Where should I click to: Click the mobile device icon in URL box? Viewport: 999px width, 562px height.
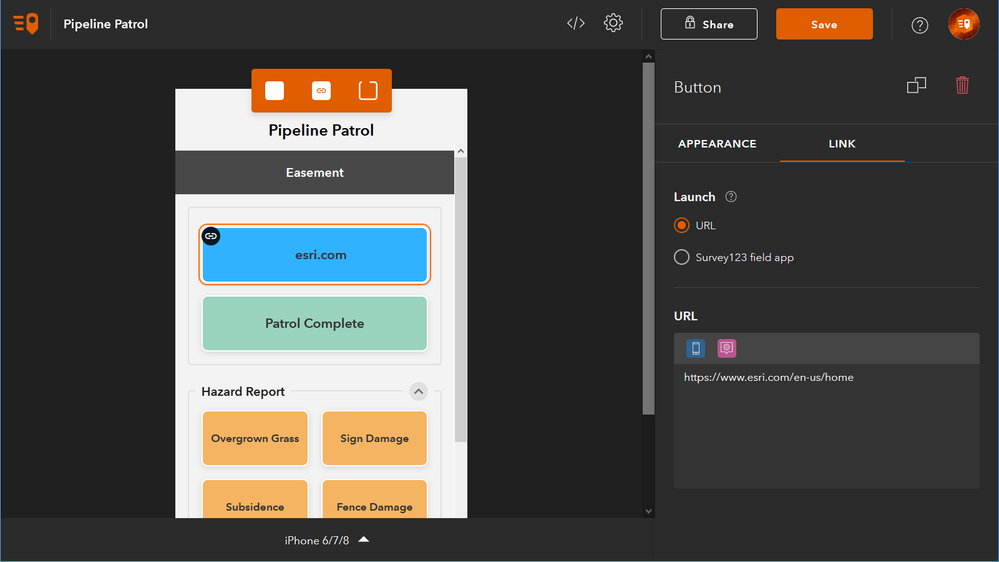tap(695, 348)
